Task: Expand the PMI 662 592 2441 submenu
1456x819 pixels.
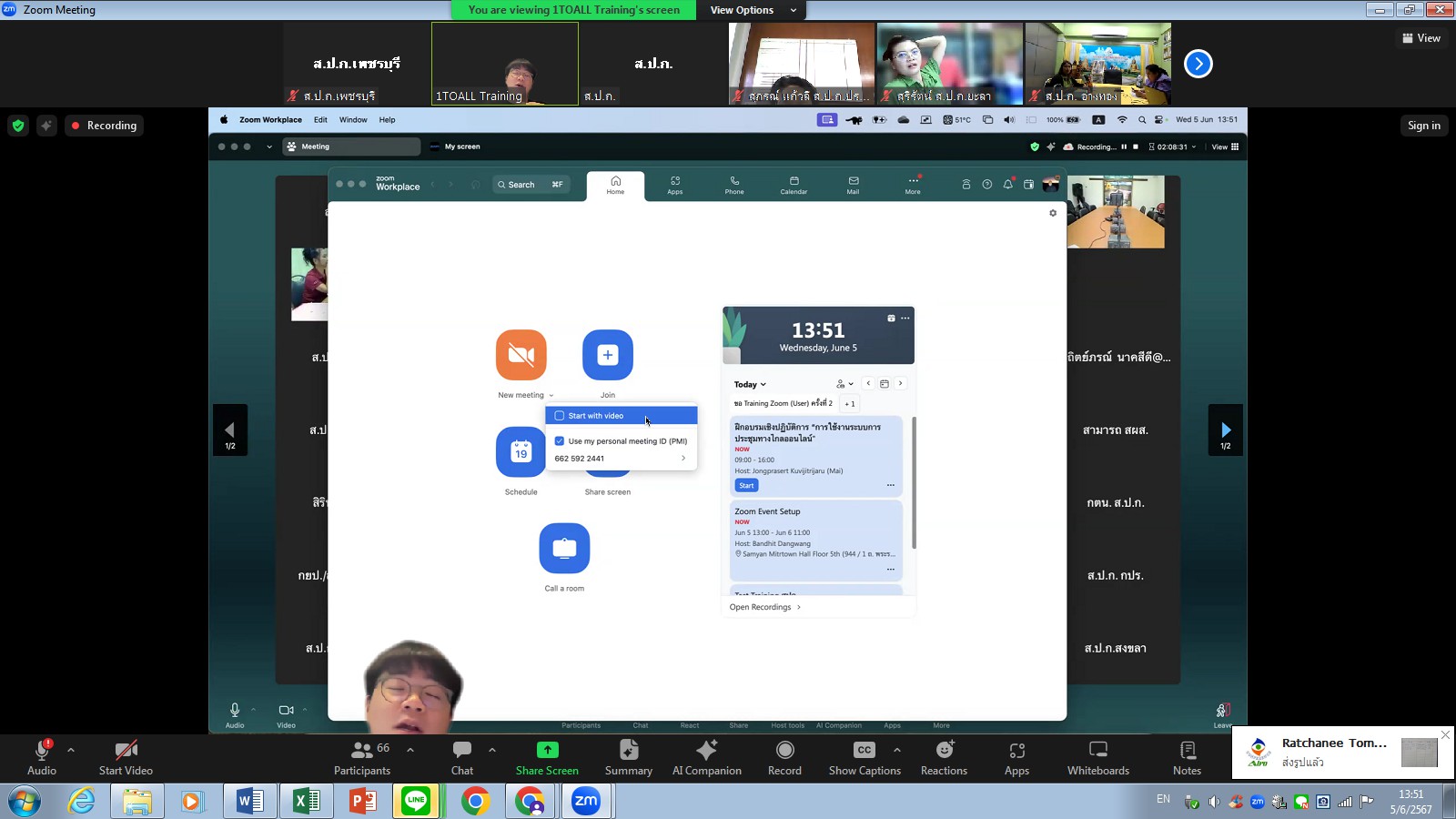Action: [x=622, y=459]
